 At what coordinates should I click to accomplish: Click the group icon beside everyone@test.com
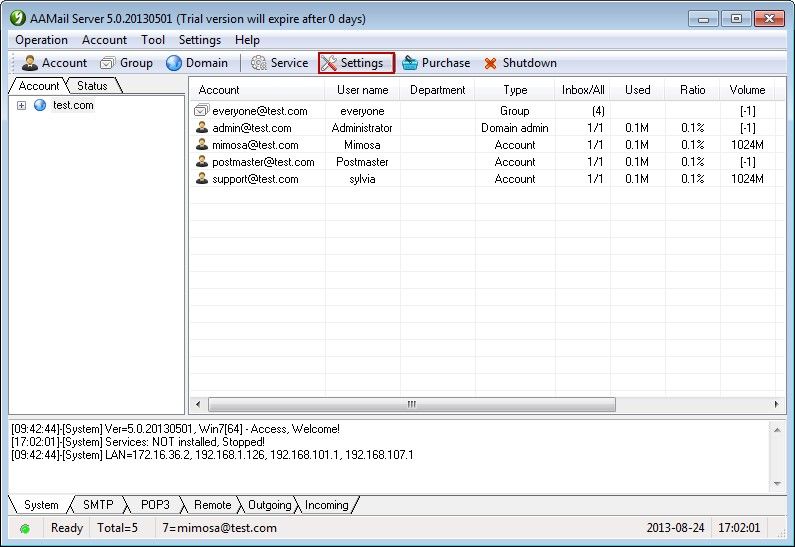[x=202, y=110]
